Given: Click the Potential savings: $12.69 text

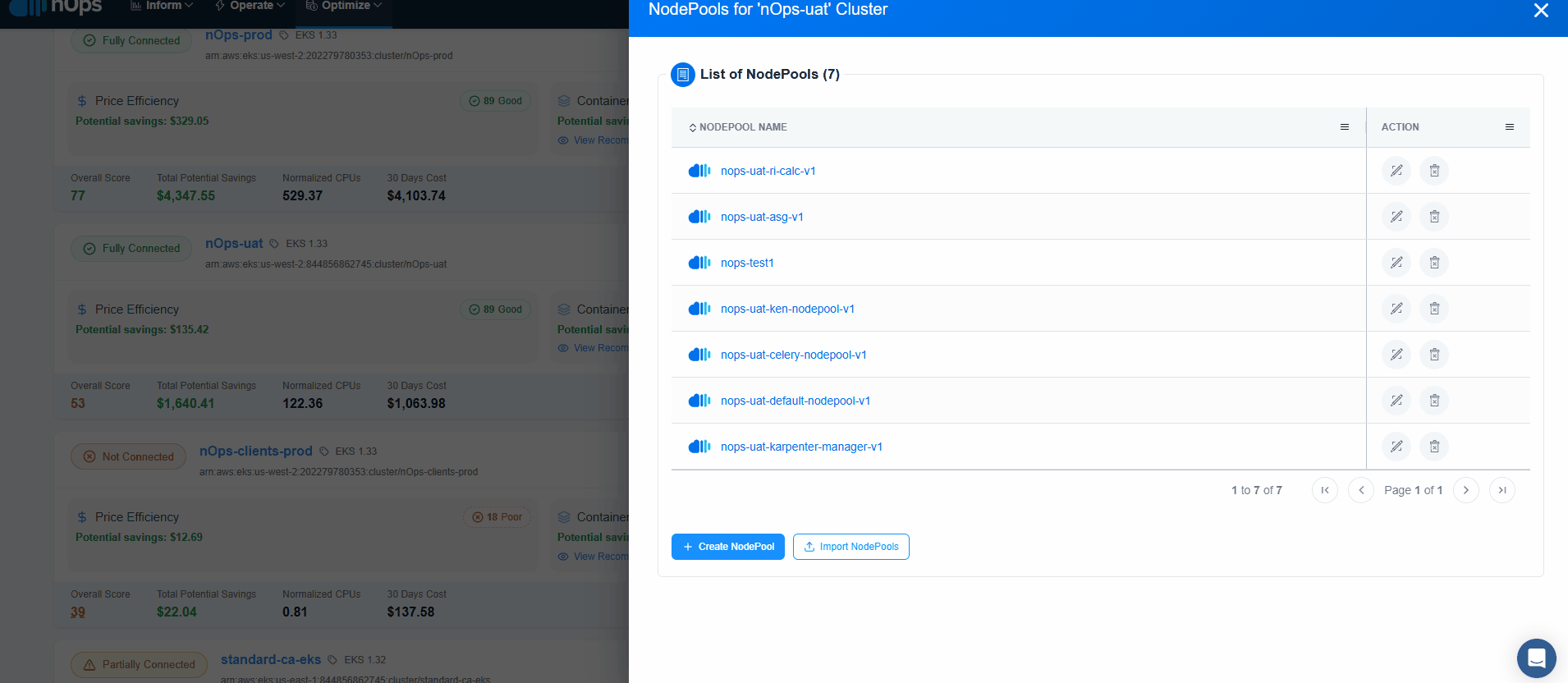Looking at the screenshot, I should [x=139, y=537].
